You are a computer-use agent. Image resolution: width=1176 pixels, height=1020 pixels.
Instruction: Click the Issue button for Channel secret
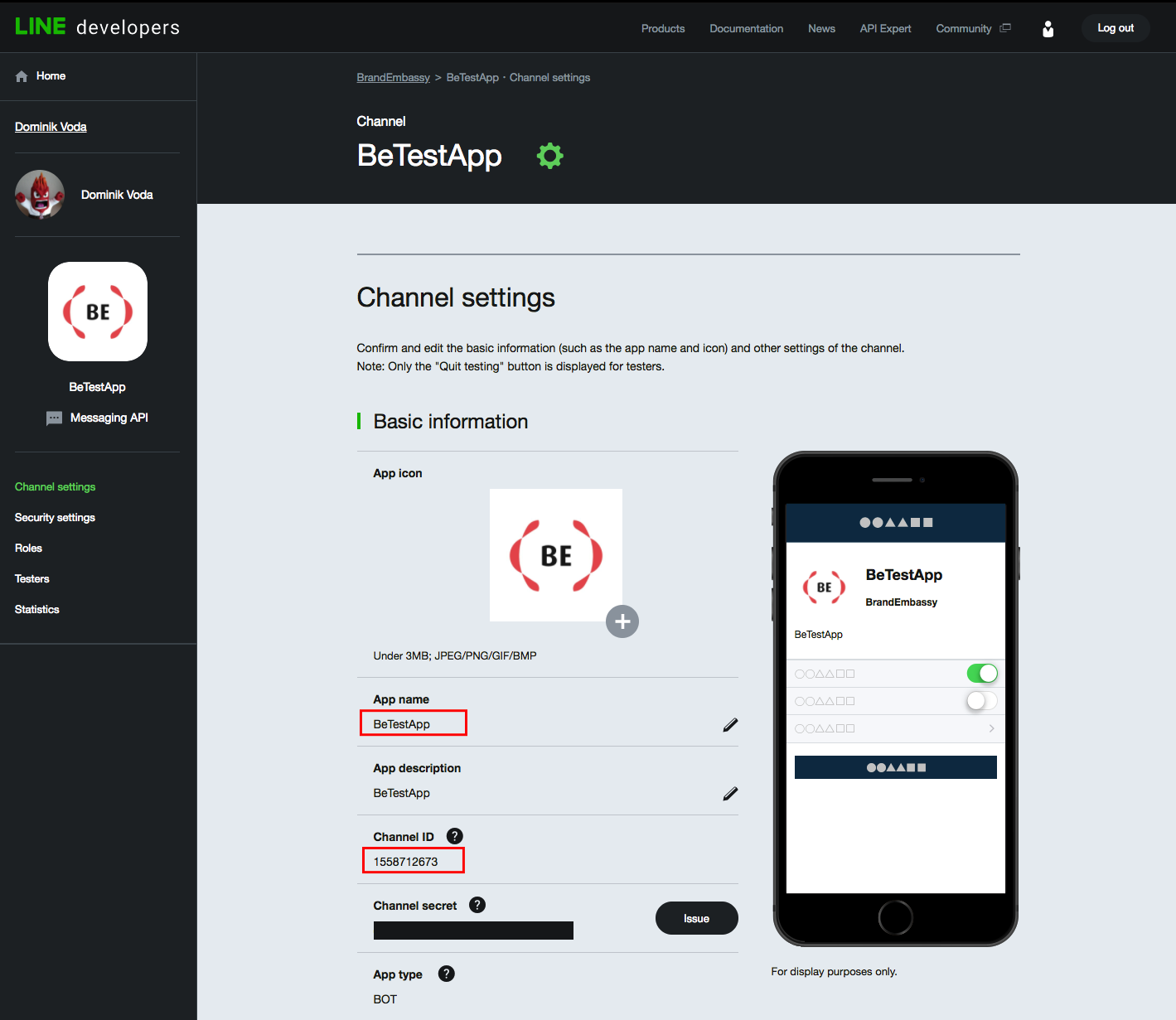click(x=696, y=918)
